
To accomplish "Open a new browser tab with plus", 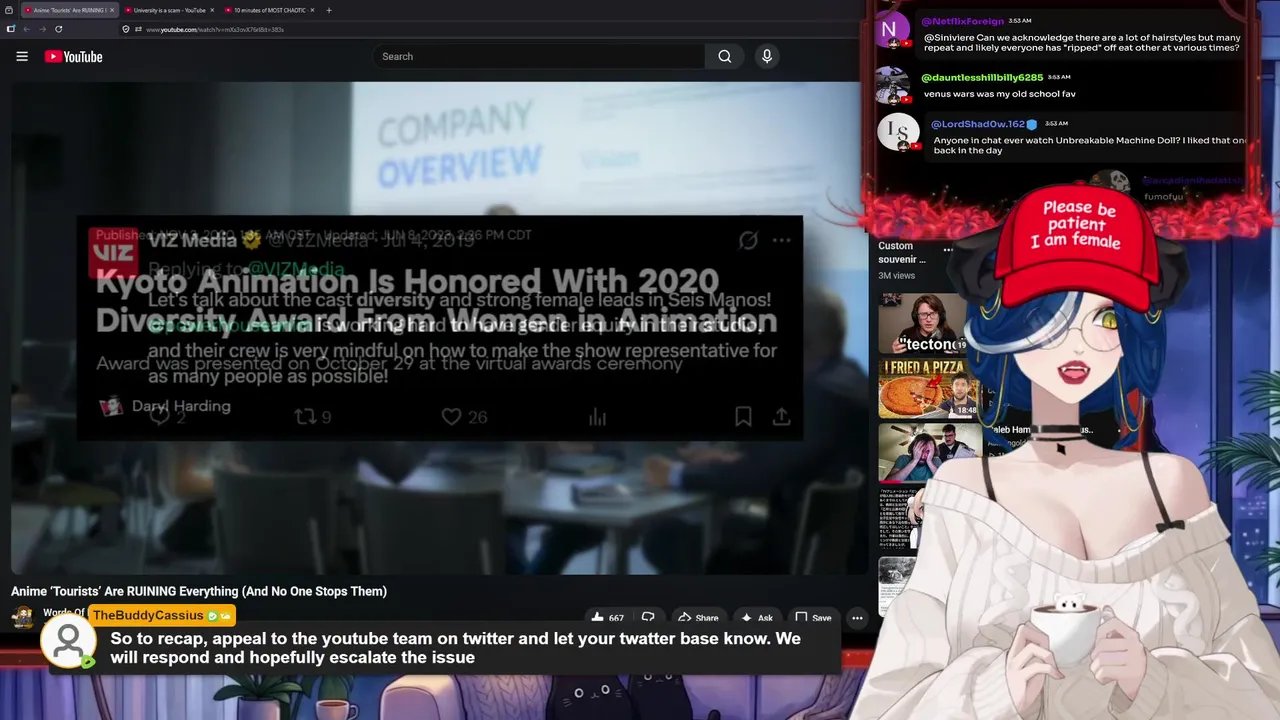I will pyautogui.click(x=328, y=10).
